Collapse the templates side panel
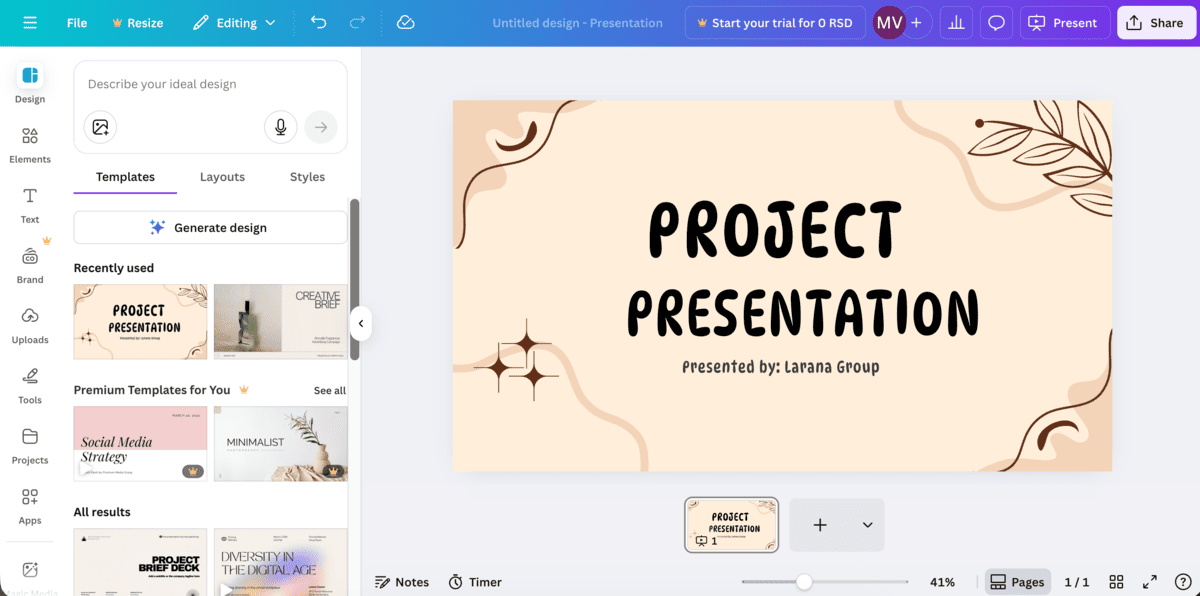This screenshot has height=596, width=1200. click(x=360, y=323)
